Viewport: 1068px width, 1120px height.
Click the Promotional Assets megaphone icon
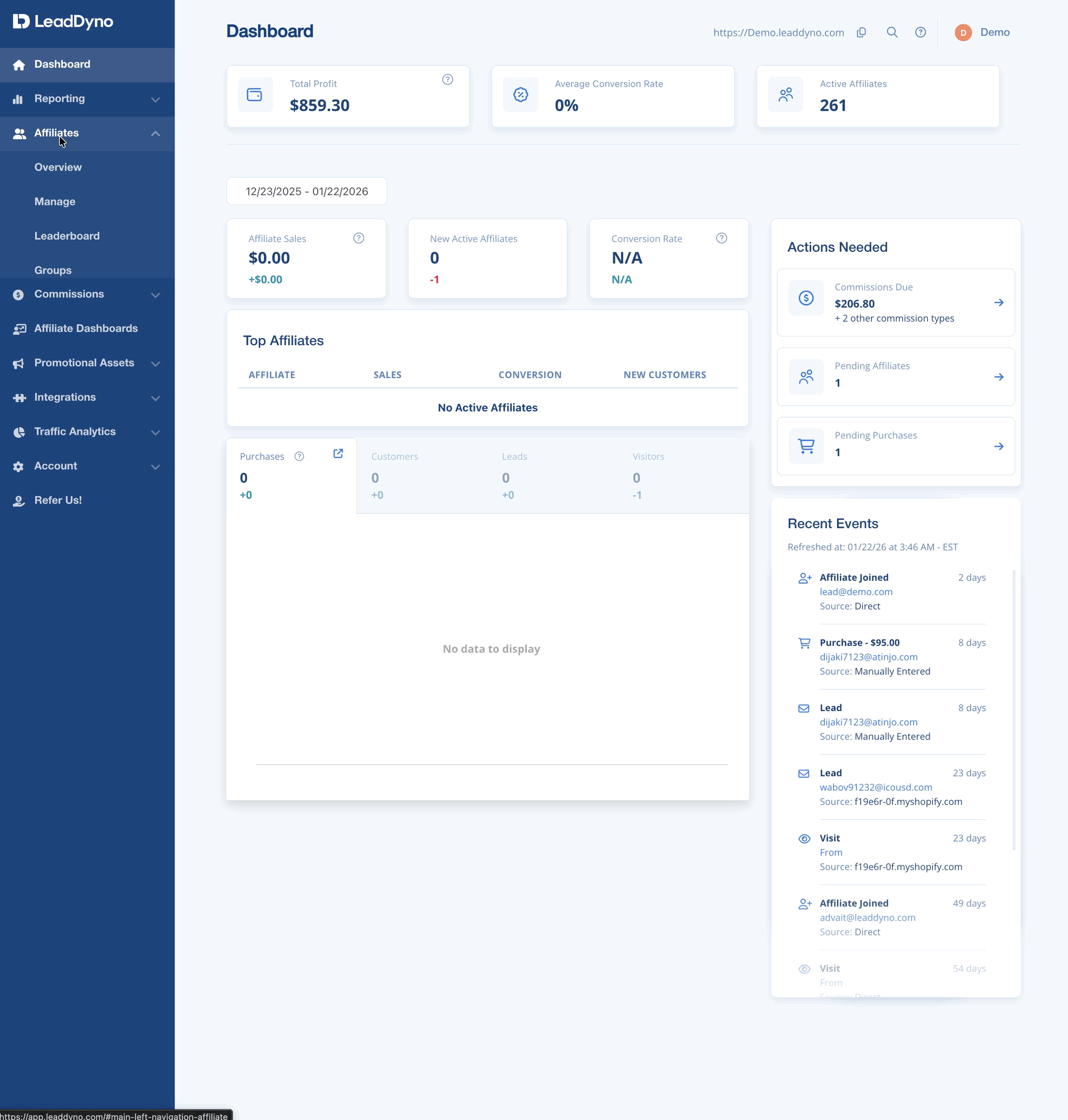coord(18,364)
